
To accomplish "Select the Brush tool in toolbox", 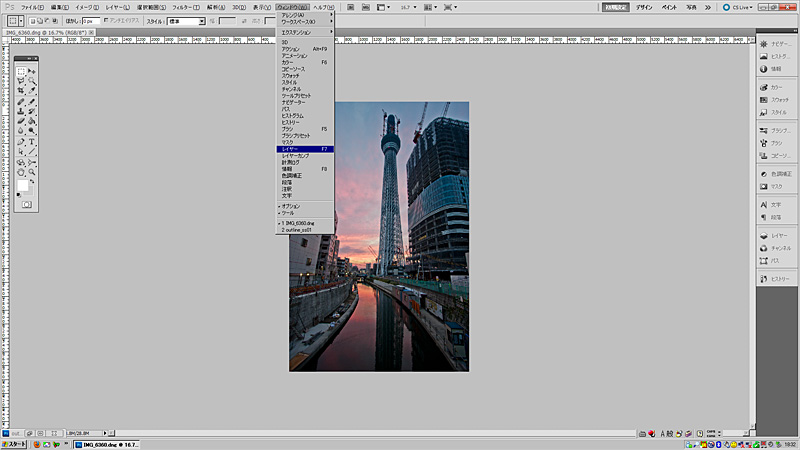I will tap(32, 102).
